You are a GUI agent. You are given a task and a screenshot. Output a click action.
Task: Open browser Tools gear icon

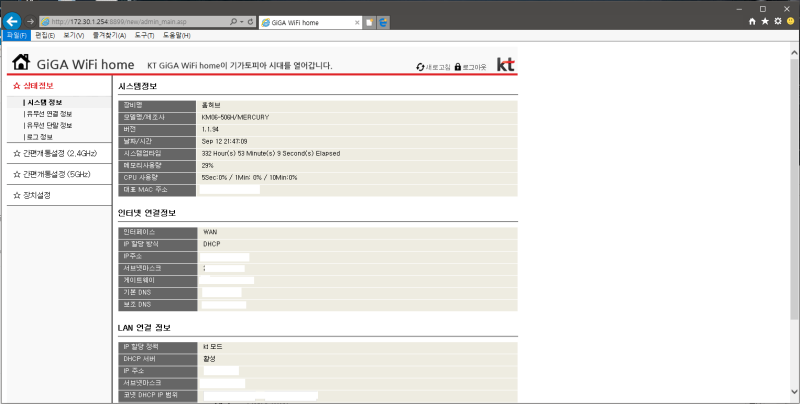[x=778, y=21]
